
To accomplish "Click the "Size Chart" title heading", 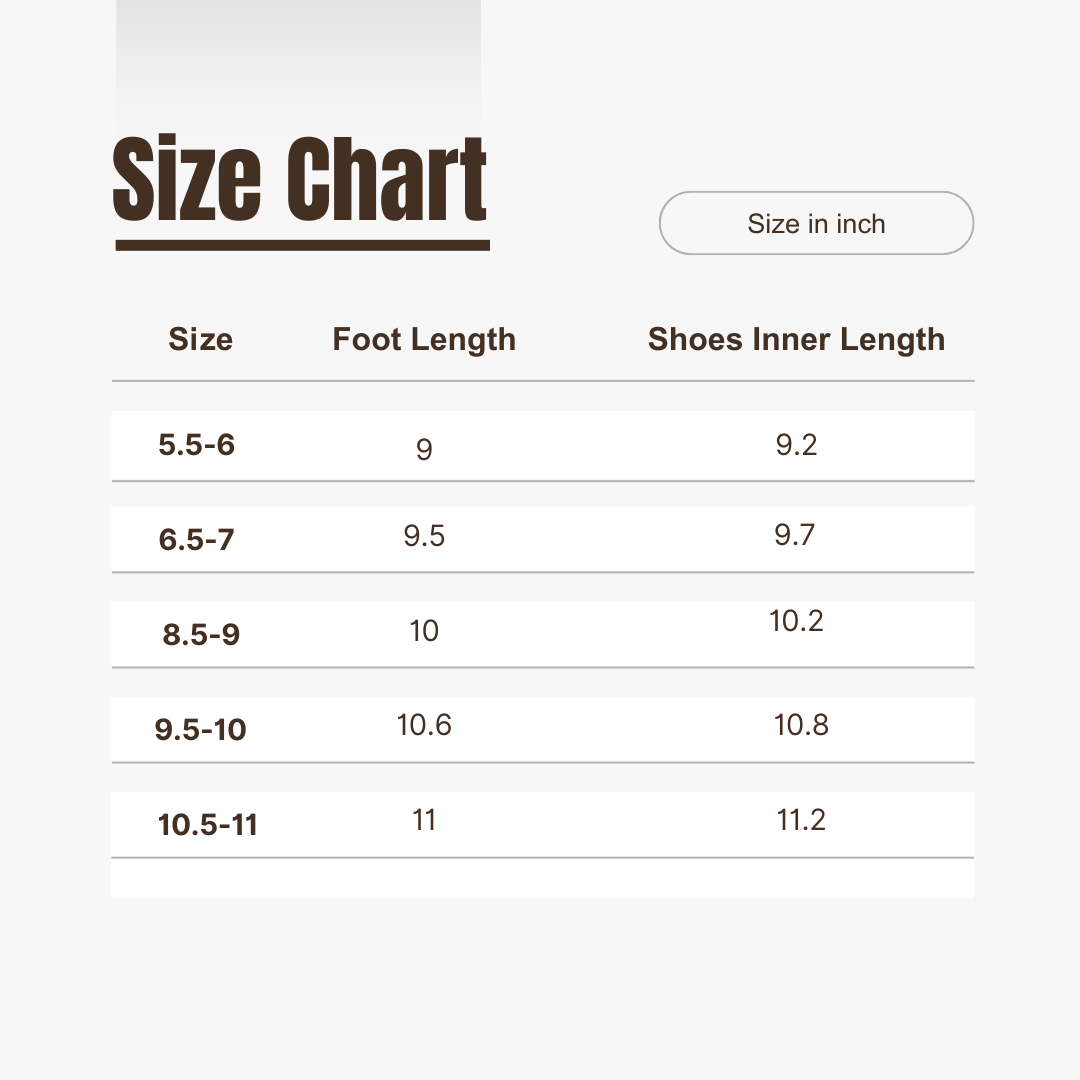I will pyautogui.click(x=300, y=182).
